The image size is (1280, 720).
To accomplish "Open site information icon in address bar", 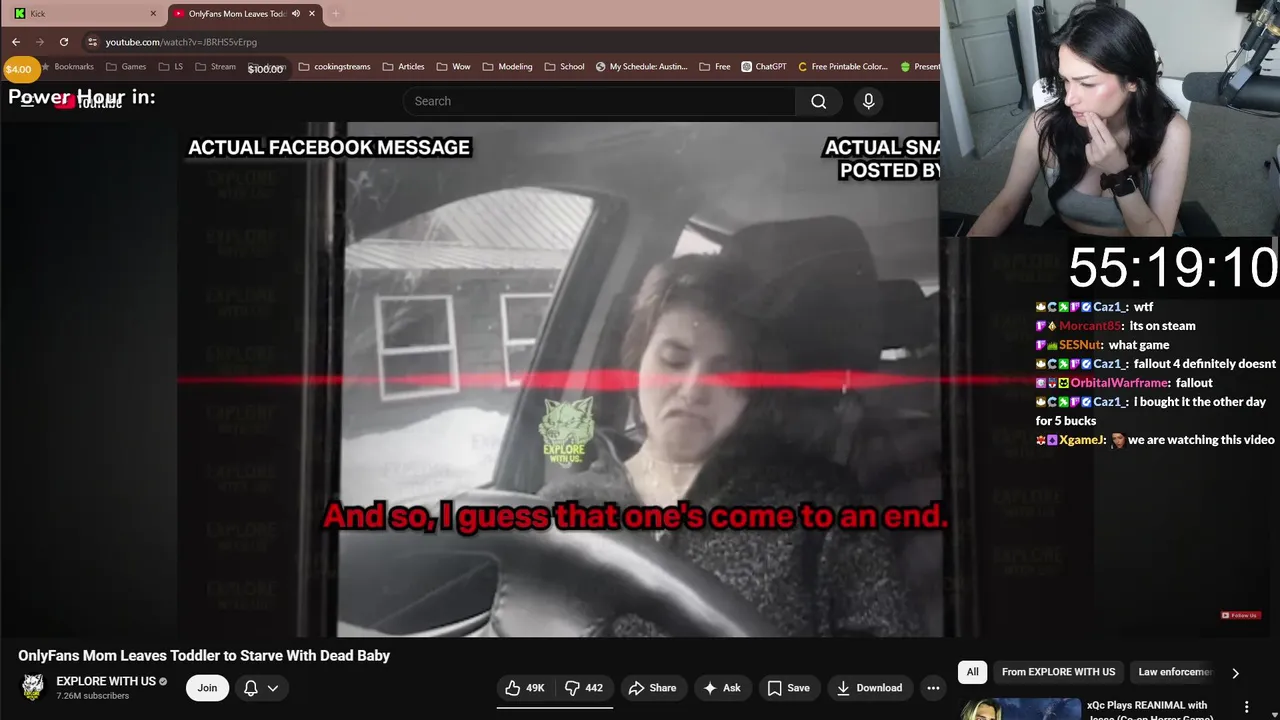I will [92, 42].
